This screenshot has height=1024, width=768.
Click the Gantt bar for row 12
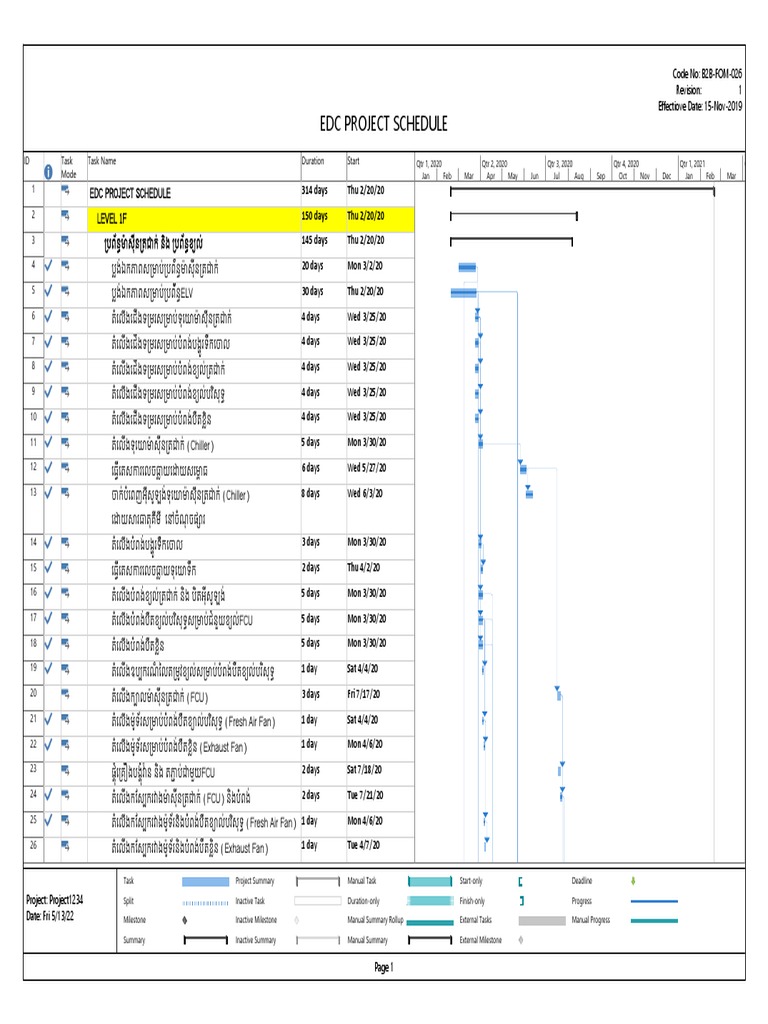(x=523, y=469)
